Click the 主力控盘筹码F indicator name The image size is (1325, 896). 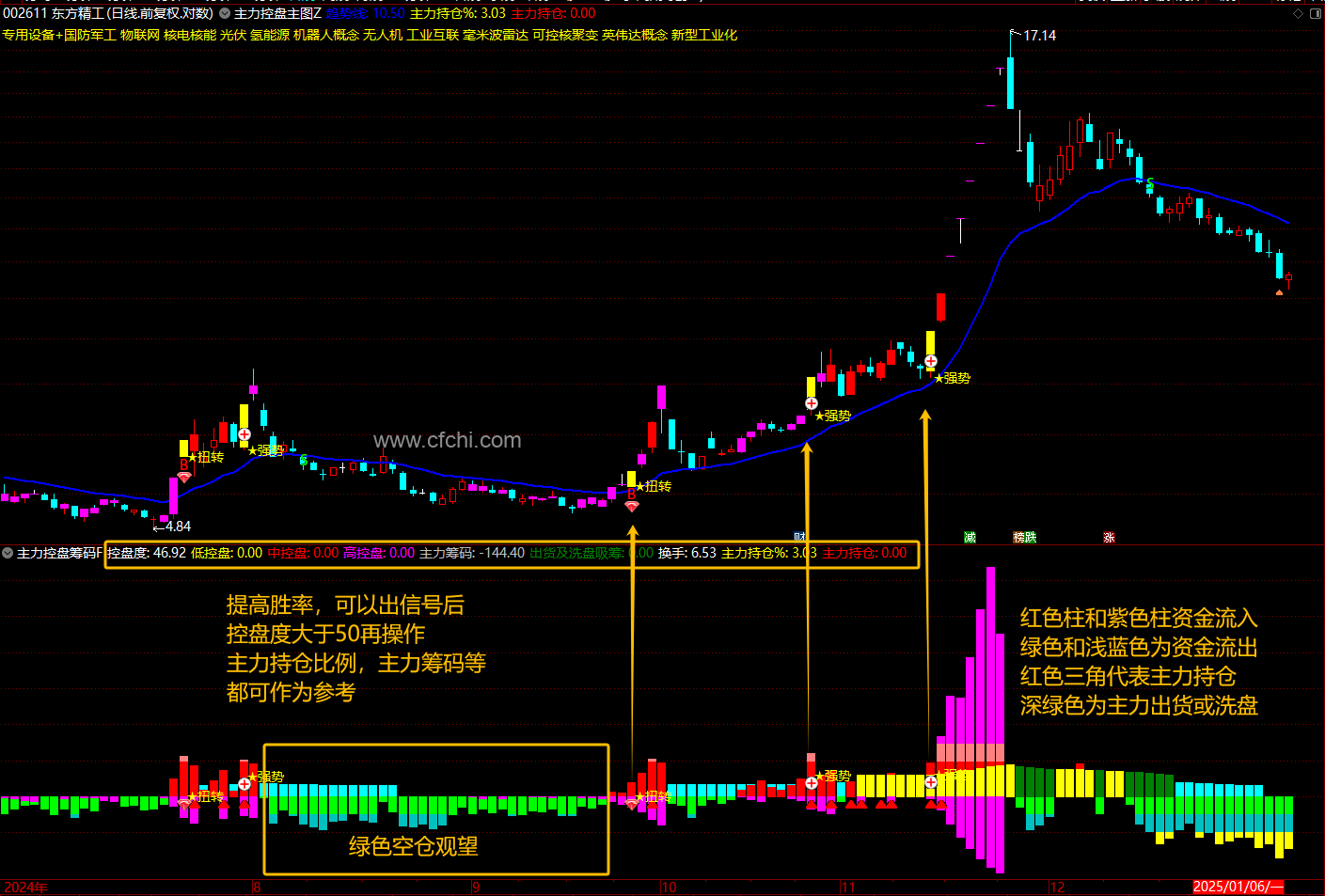pyautogui.click(x=59, y=553)
